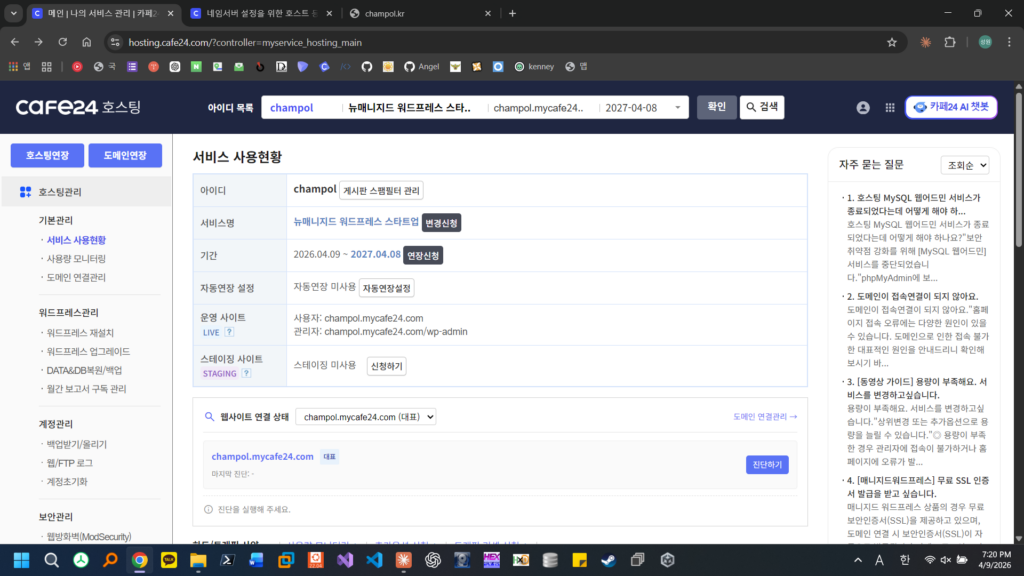Open the Chrome extensions puzzle icon
The image size is (1024, 576).
[950, 42]
